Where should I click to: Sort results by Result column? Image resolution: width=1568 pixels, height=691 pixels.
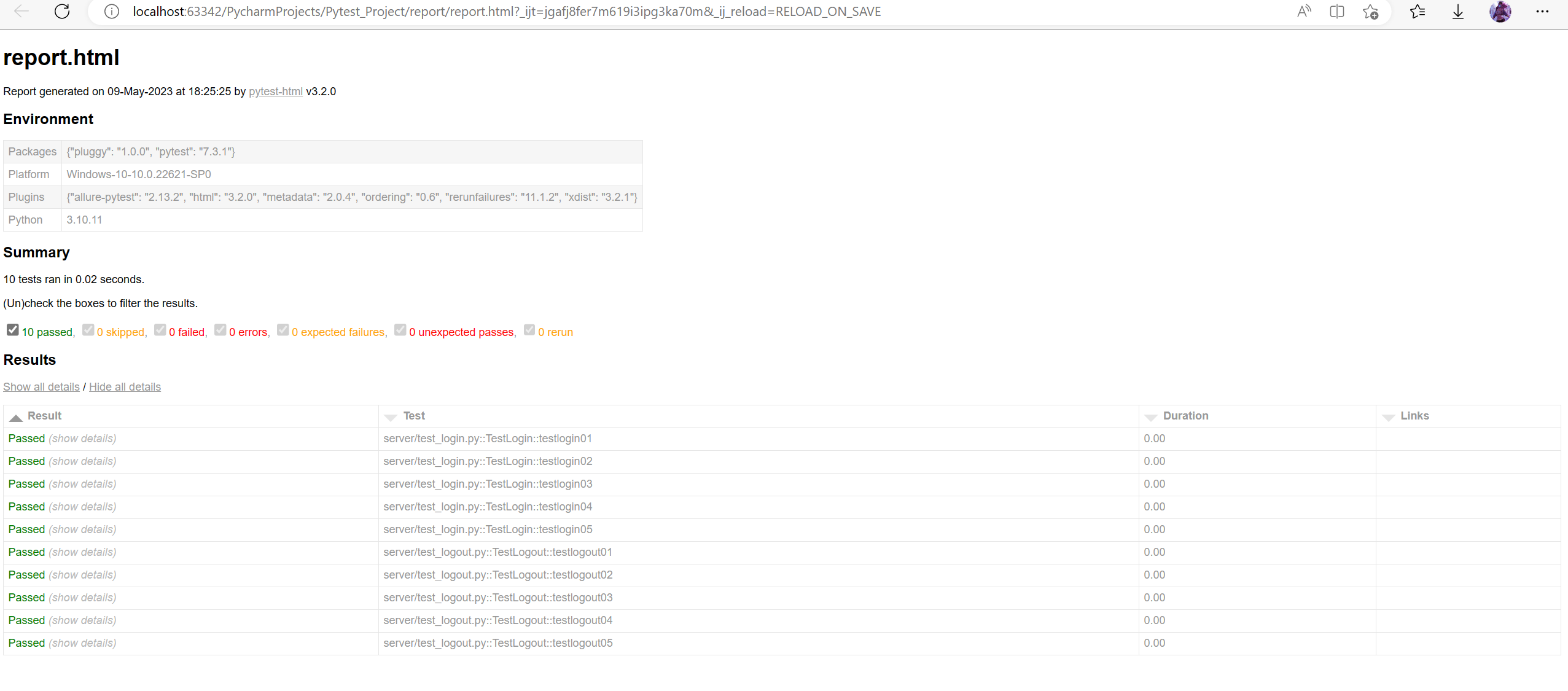(x=44, y=416)
